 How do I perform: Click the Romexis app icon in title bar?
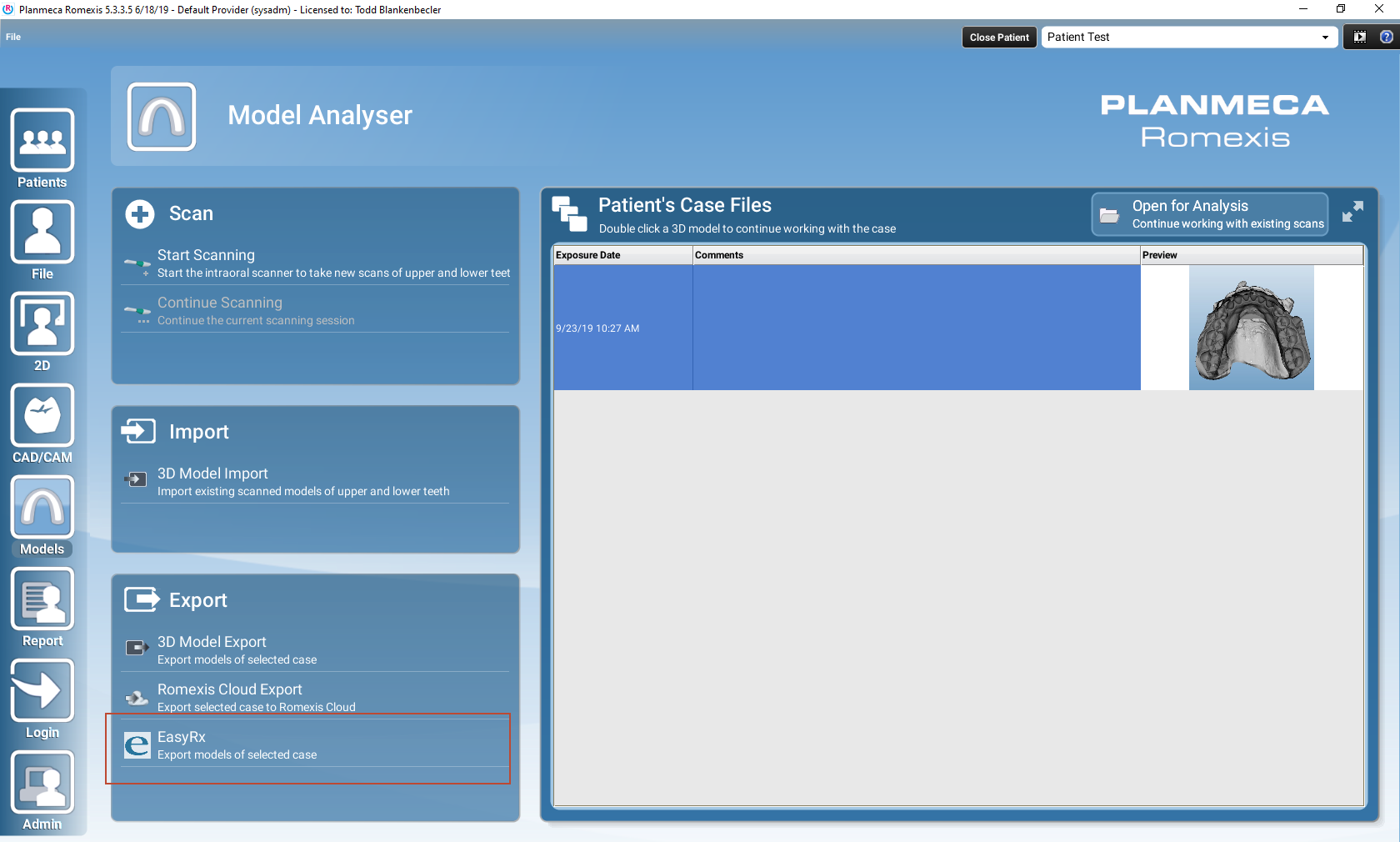pos(8,9)
